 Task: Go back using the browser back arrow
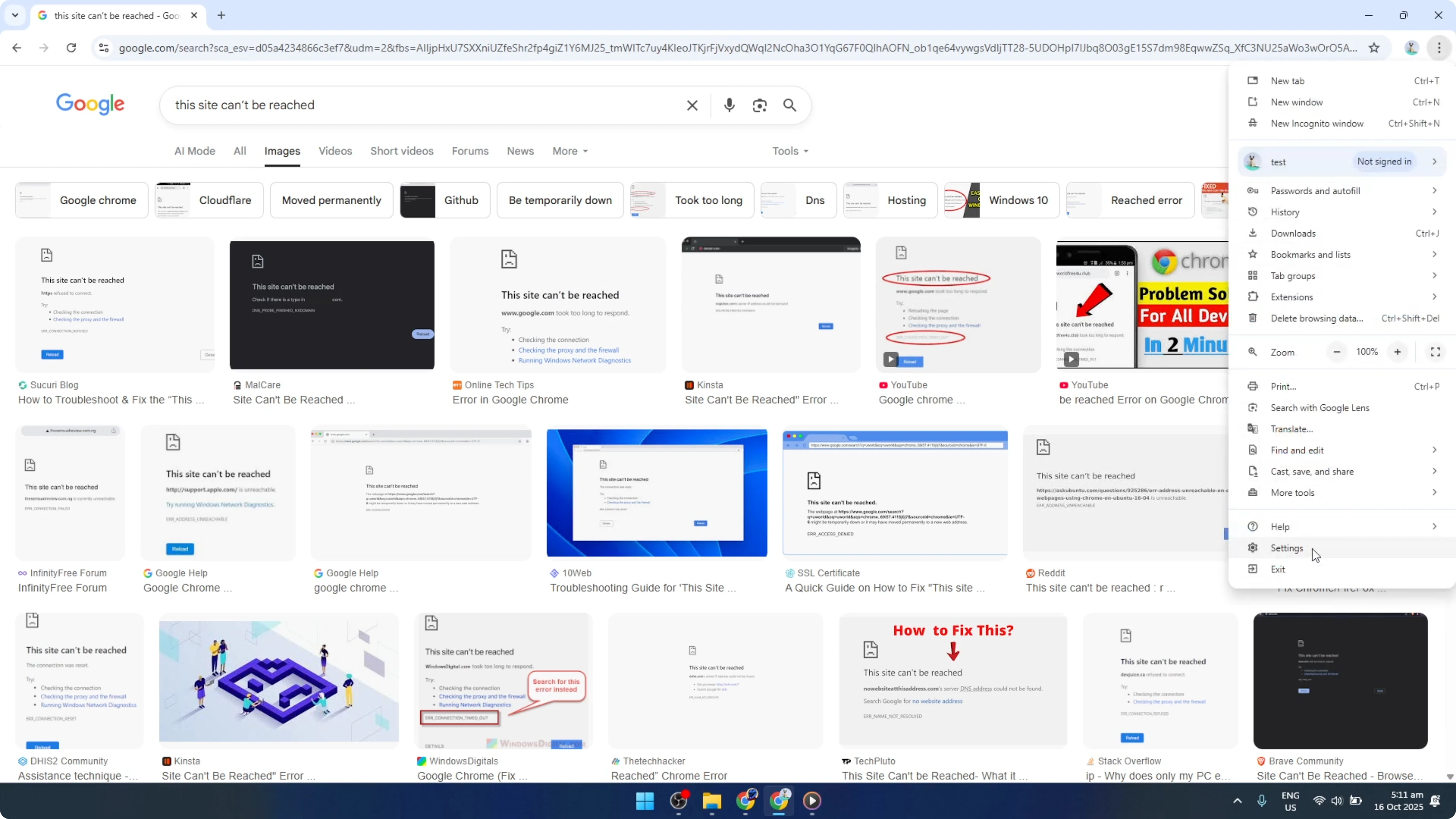(17, 47)
